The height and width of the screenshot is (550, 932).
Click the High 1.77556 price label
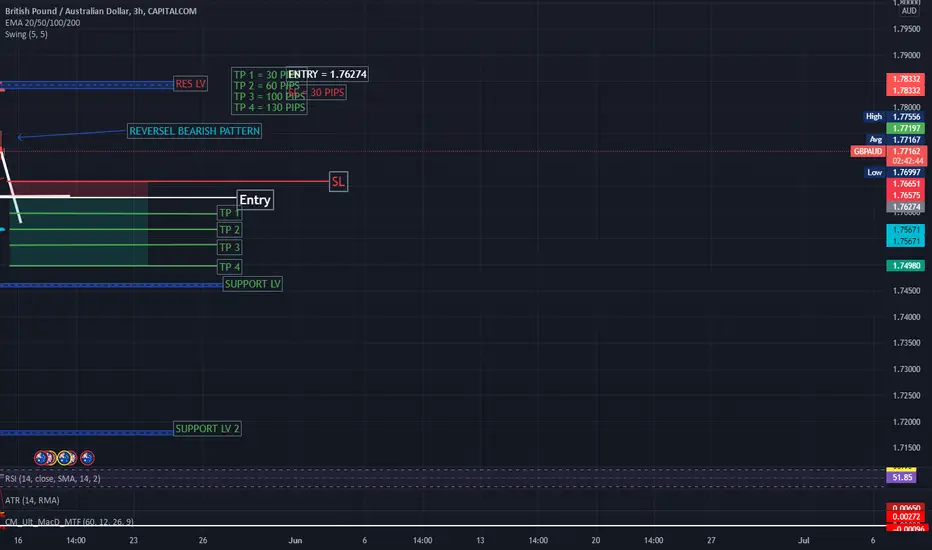point(895,117)
